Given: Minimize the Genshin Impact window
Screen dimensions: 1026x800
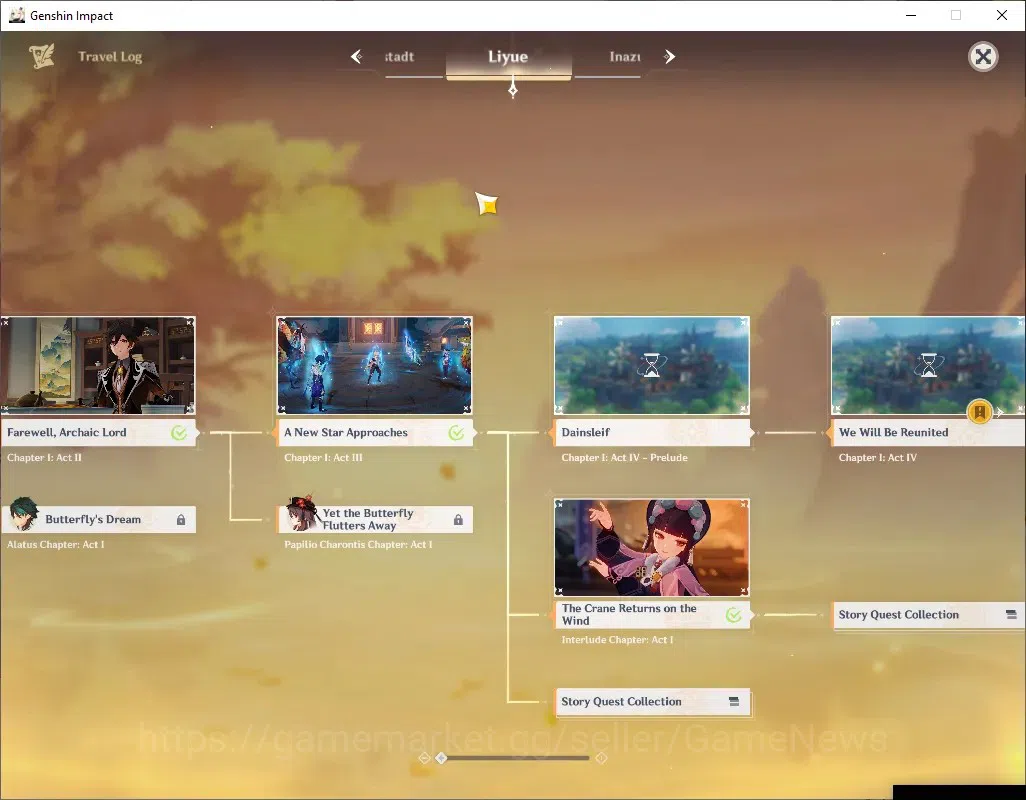Looking at the screenshot, I should (x=910, y=15).
